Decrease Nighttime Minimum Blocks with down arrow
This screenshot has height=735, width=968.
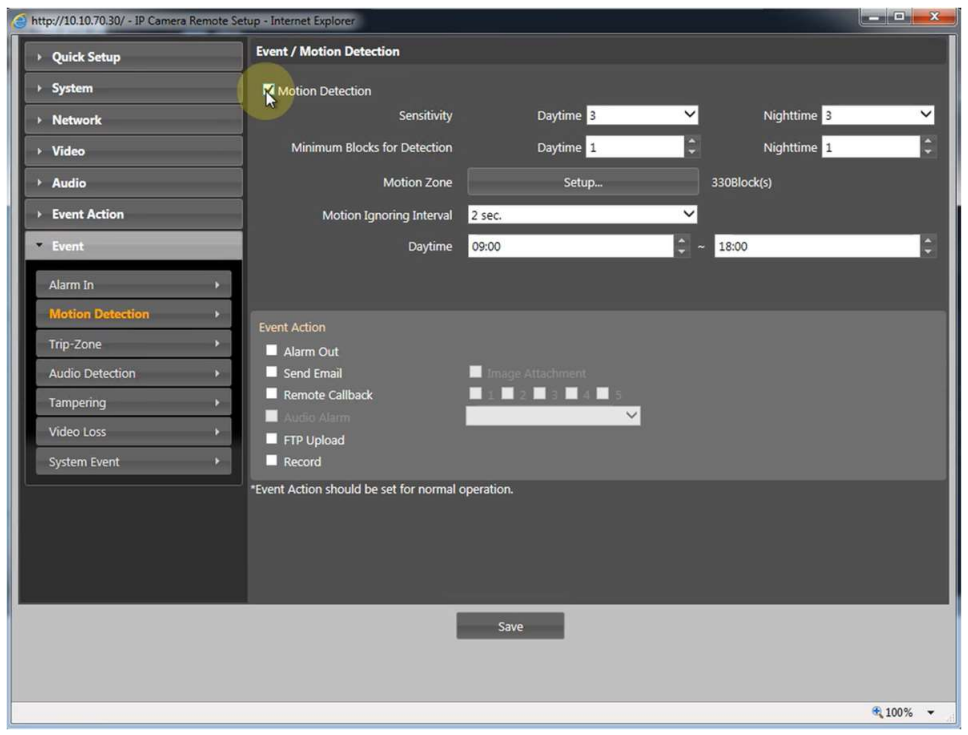[x=928, y=152]
